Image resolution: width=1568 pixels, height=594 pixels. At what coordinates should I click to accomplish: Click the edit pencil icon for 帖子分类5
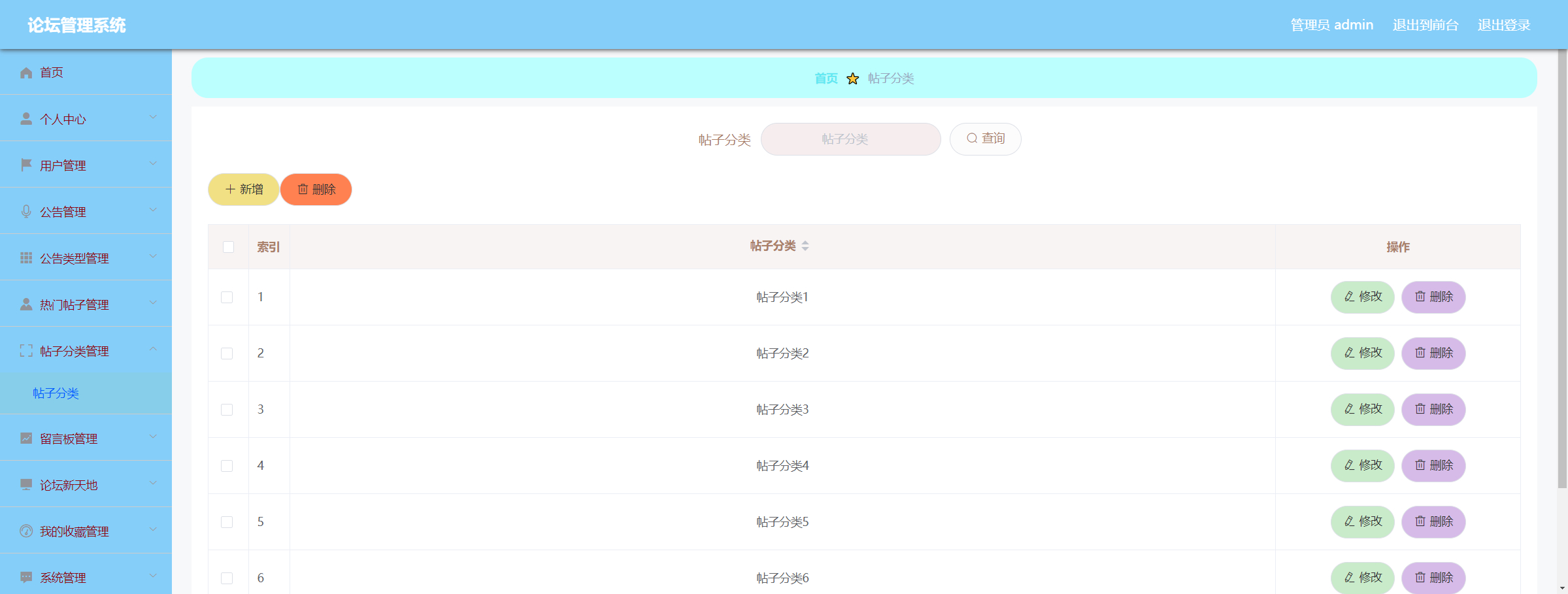(x=1349, y=521)
